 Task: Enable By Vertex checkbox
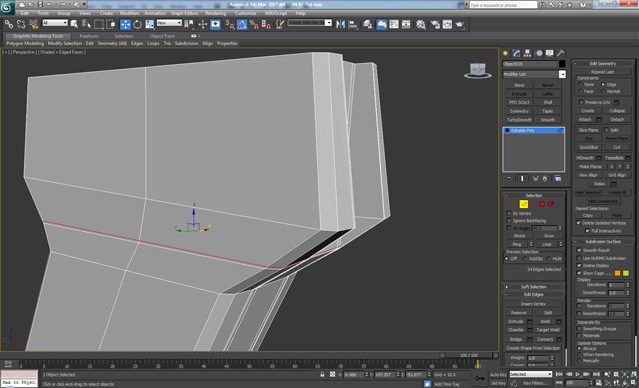point(509,214)
